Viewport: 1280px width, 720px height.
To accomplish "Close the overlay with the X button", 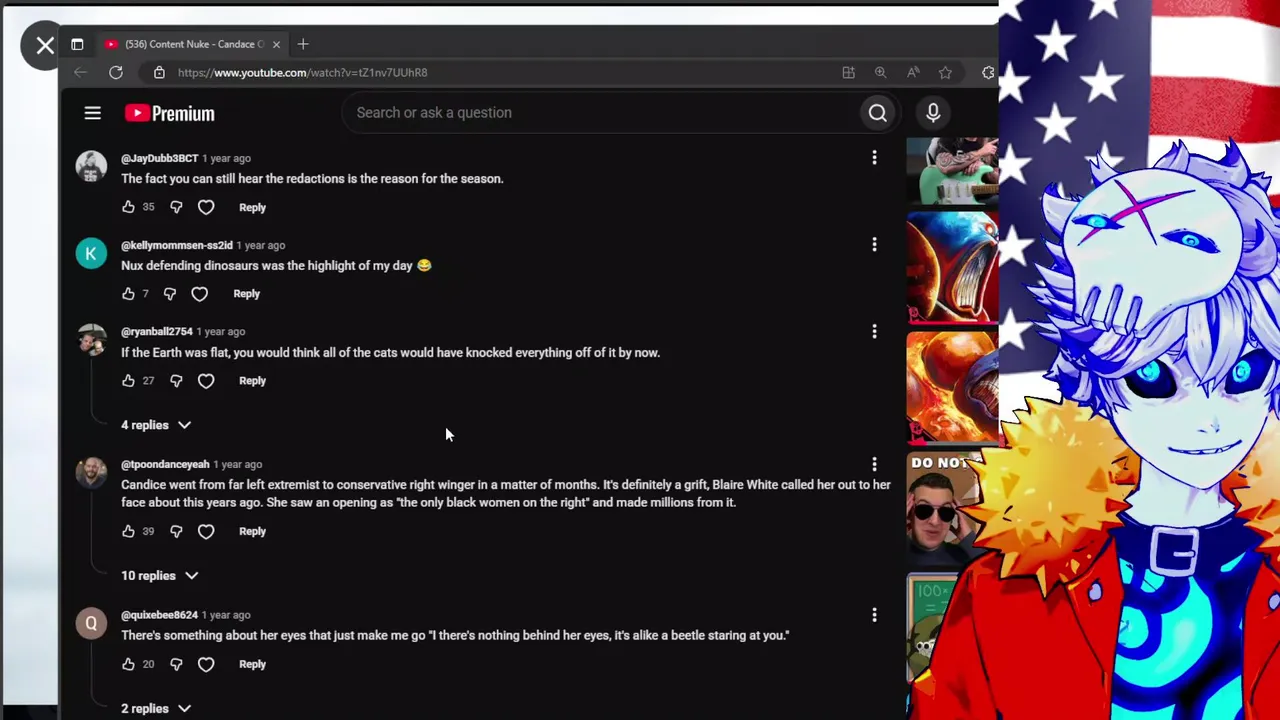I will coord(44,45).
